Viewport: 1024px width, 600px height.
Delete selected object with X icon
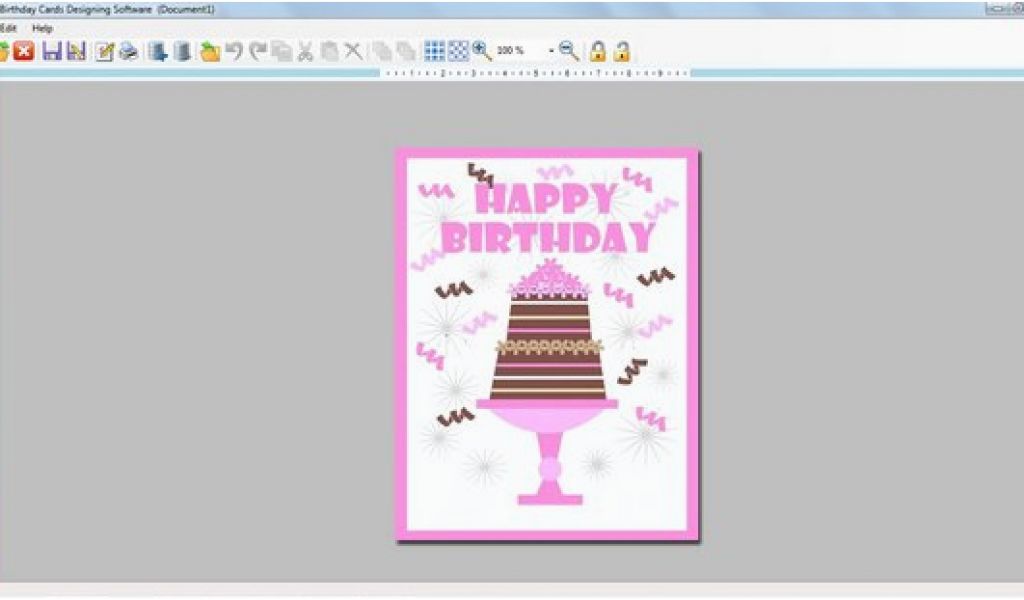pos(353,51)
